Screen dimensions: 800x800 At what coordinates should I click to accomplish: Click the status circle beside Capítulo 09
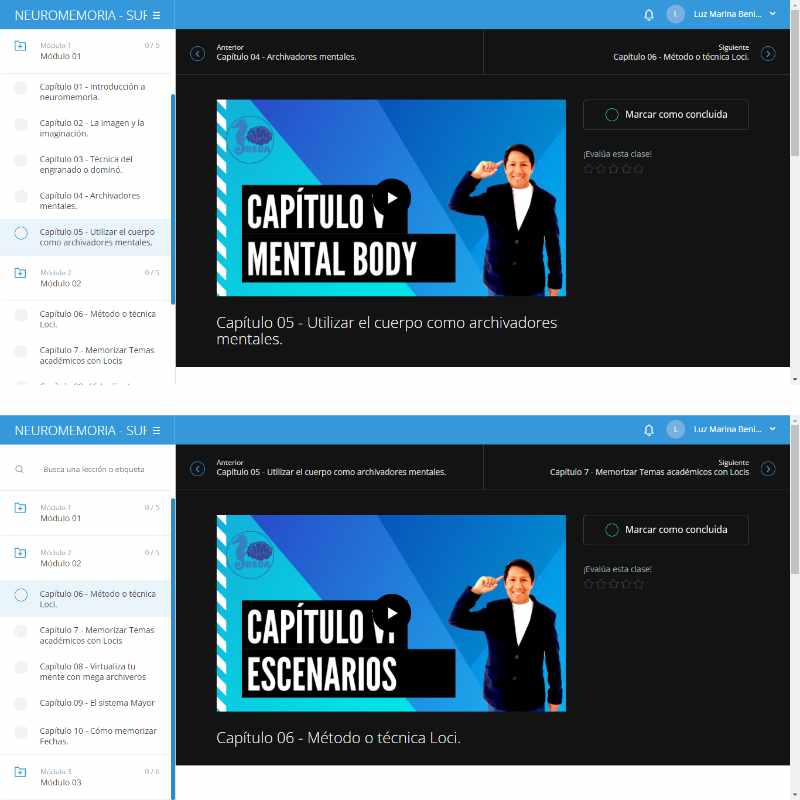coord(20,704)
